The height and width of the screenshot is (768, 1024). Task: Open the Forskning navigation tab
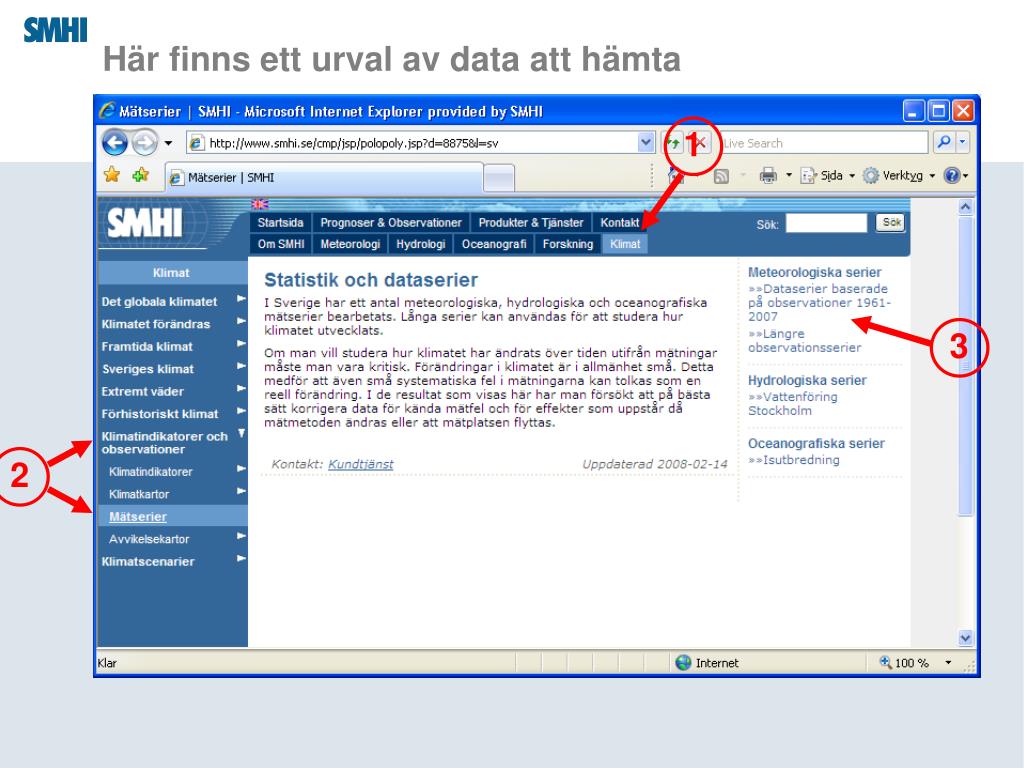(x=568, y=244)
